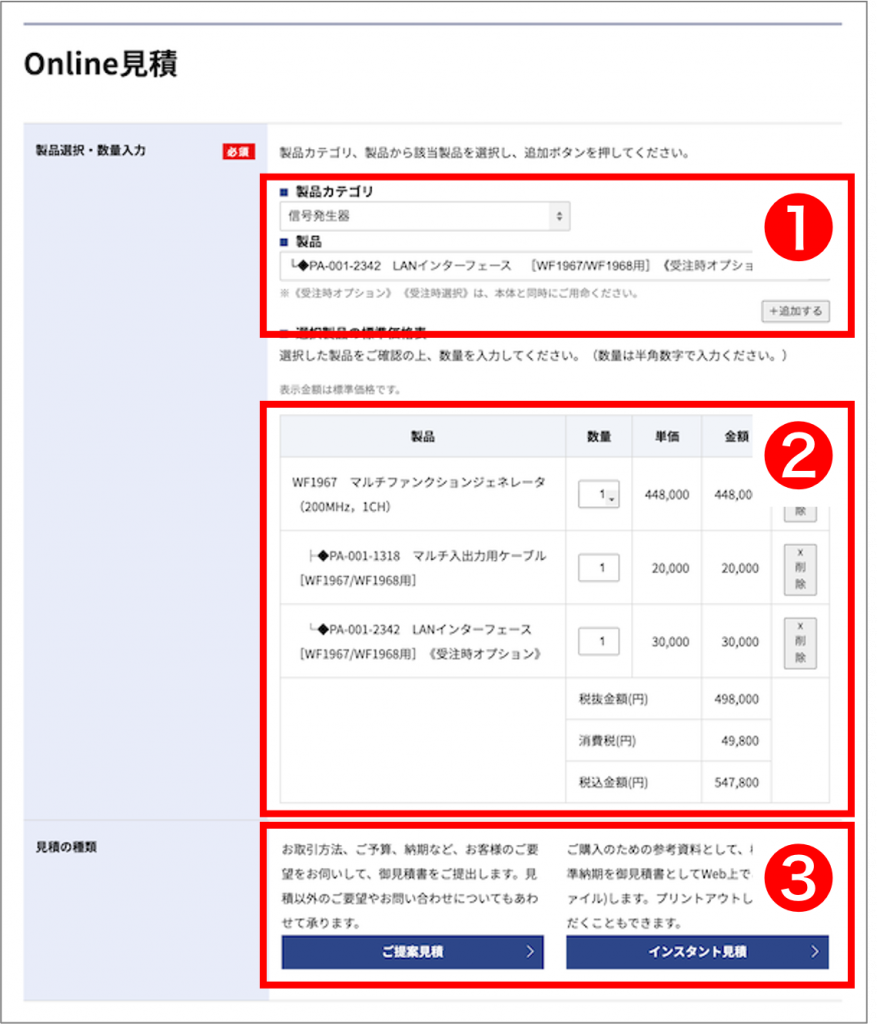Click the quantity field for PA-001-1318 マルチ入出力用ケーブル

pos(599,568)
